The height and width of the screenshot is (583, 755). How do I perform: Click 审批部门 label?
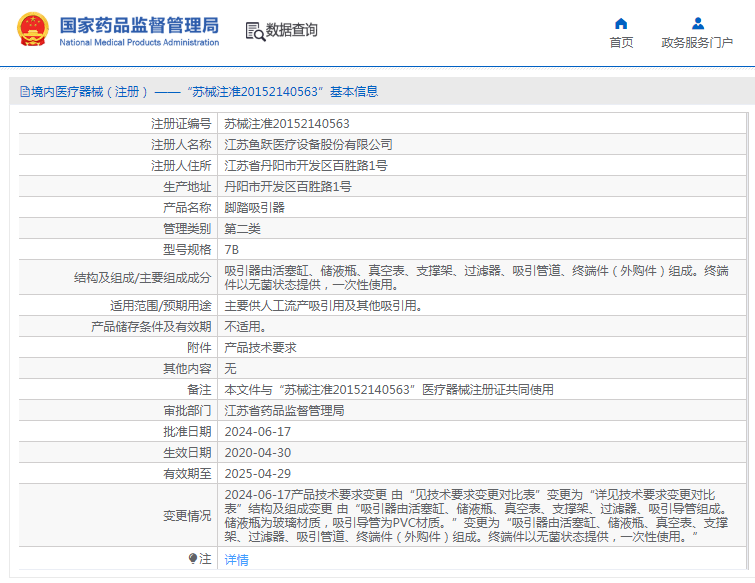[187, 411]
